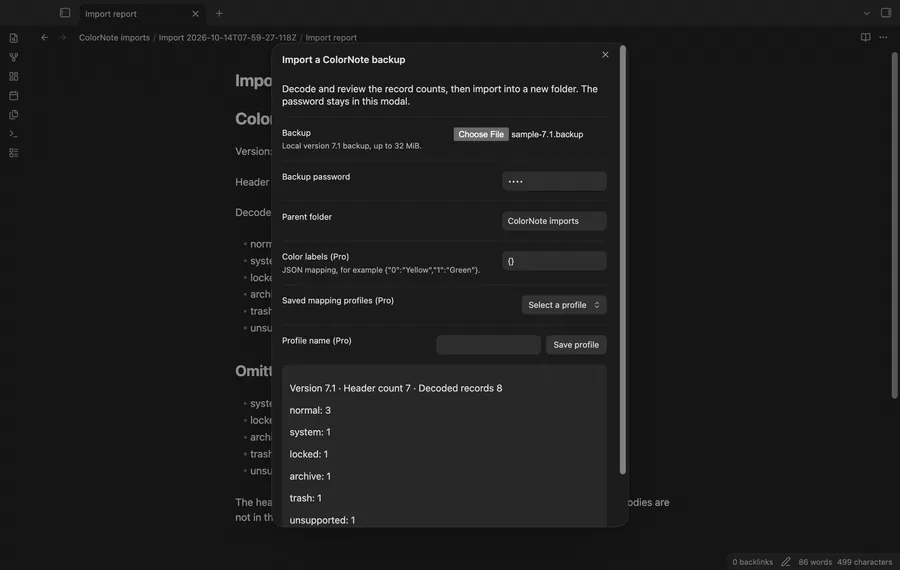Click the 'unsupported: 1' count line
Viewport: 900px width, 570px height.
322,520
